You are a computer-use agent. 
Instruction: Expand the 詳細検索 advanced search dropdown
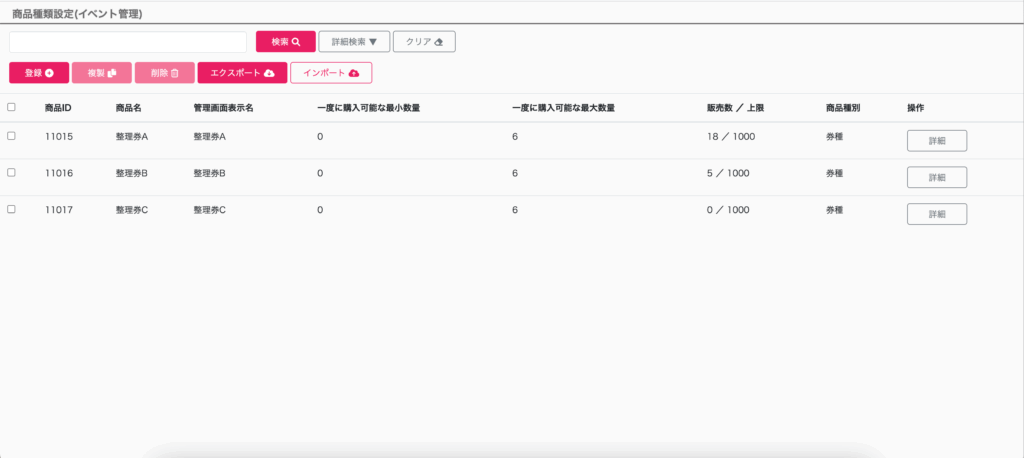point(353,42)
